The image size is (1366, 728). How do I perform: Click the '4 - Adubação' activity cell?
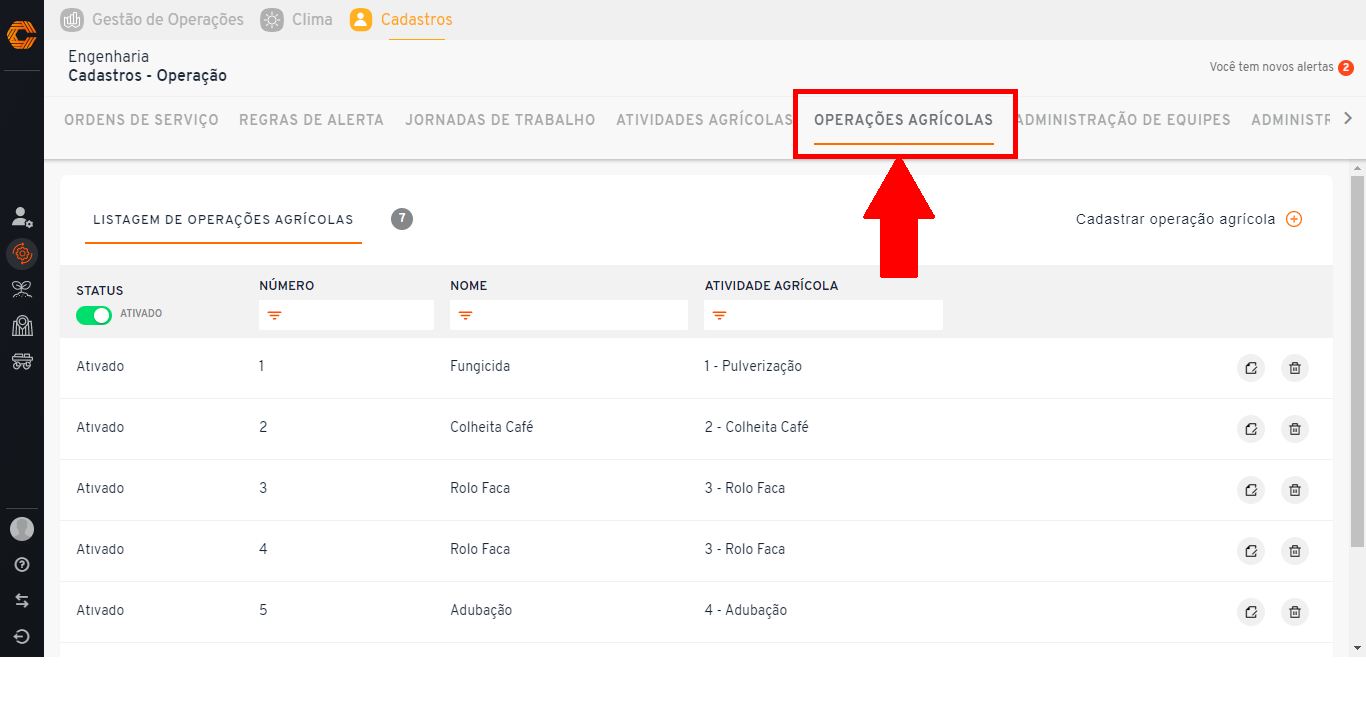coord(746,610)
